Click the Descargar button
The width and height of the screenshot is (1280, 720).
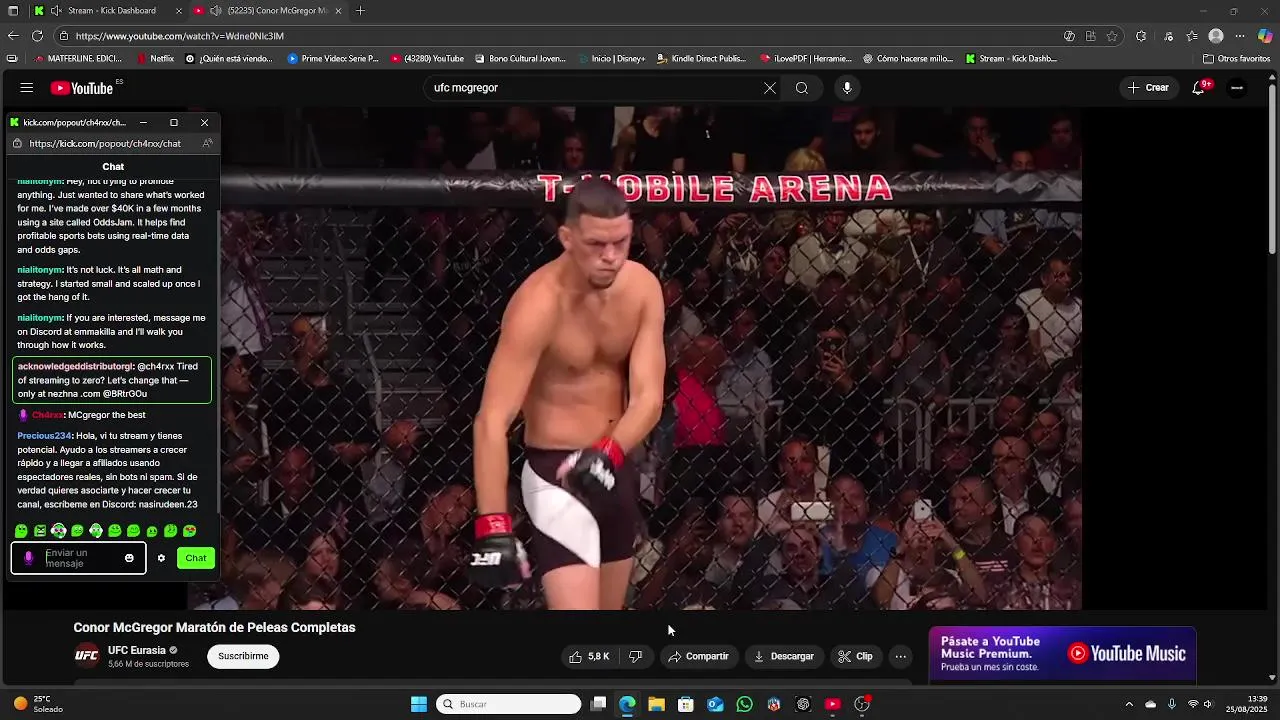click(x=784, y=656)
